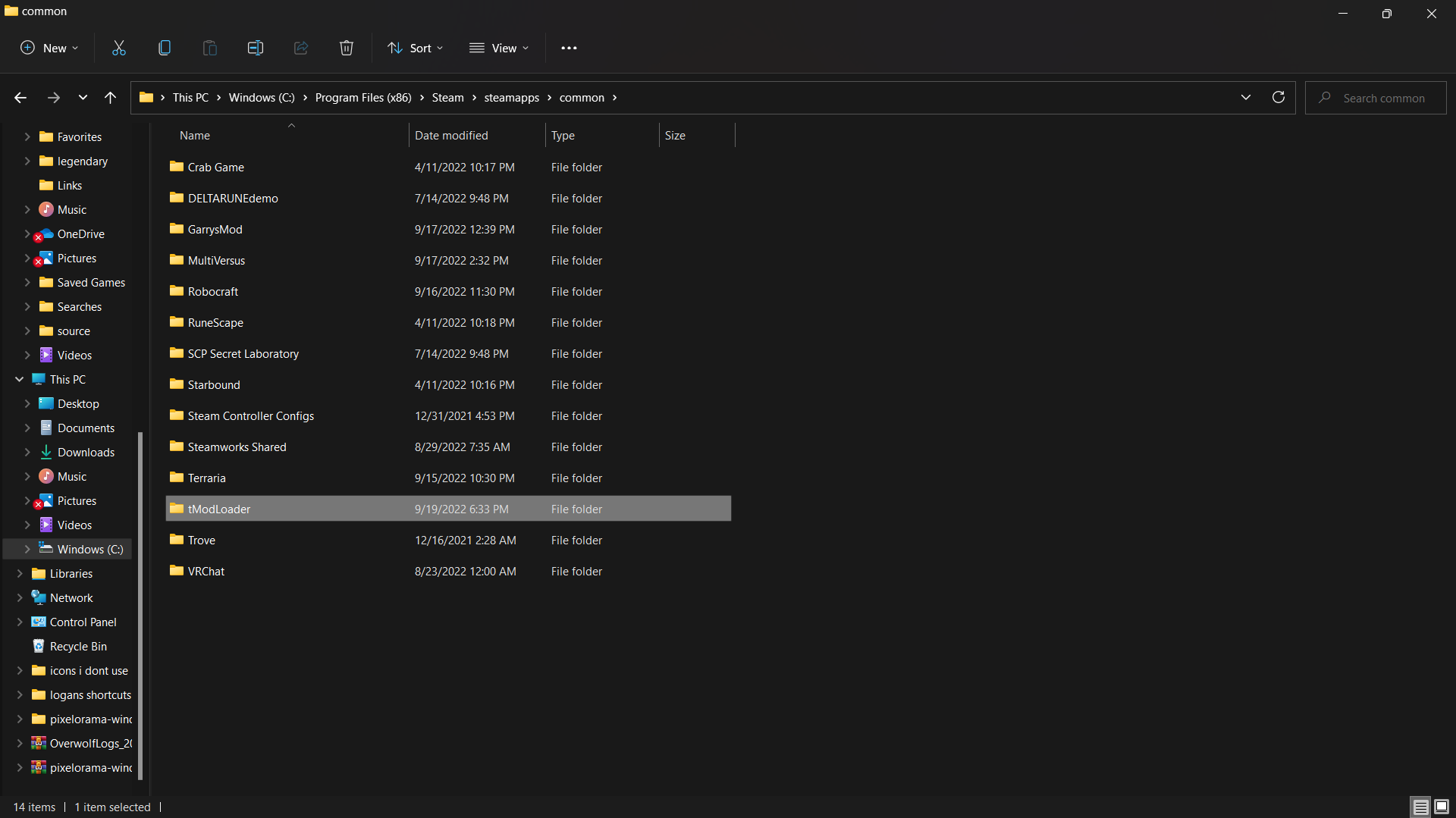Select the DELTARUNEdemo folder
The image size is (1456, 818).
pyautogui.click(x=448, y=198)
